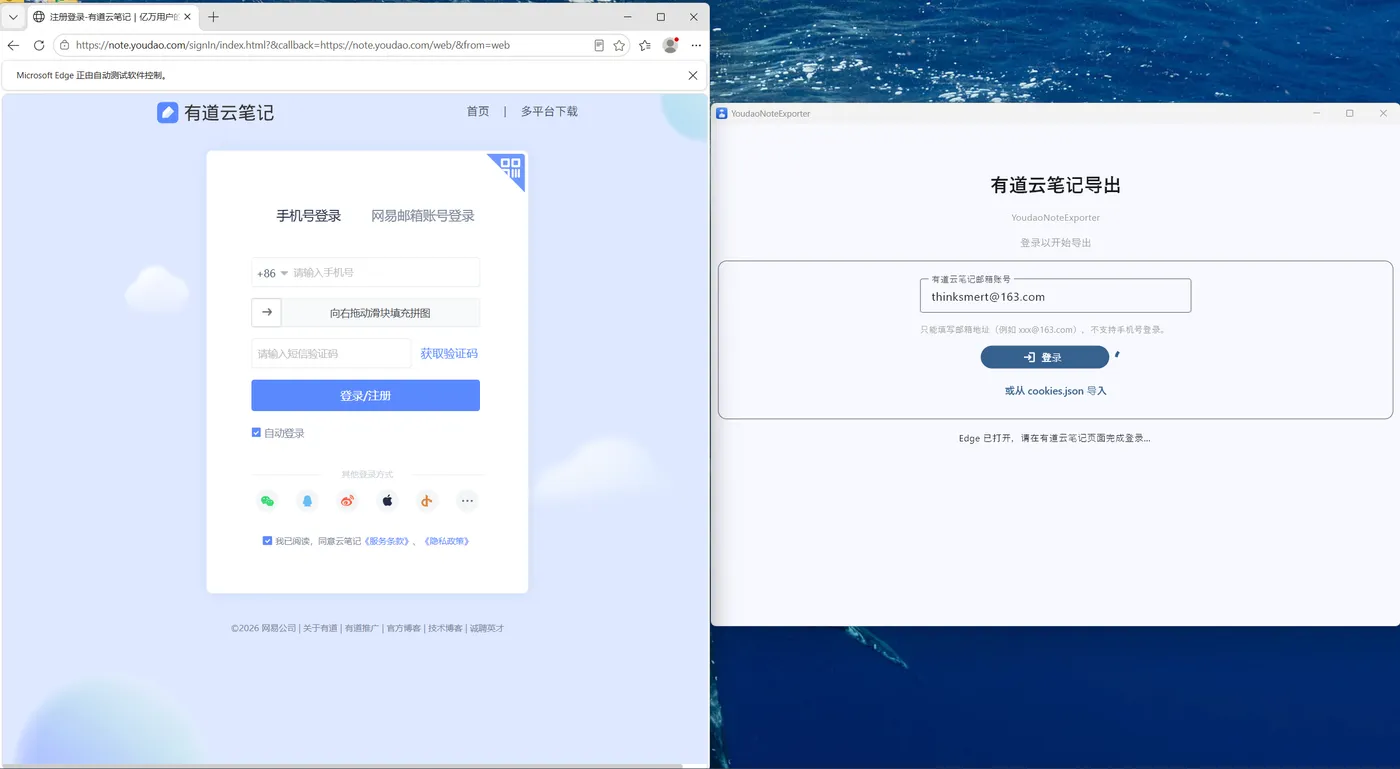Viewport: 1400px width, 769px height.
Task: Open Edge tab actions dropdown chevron
Action: tap(13, 17)
